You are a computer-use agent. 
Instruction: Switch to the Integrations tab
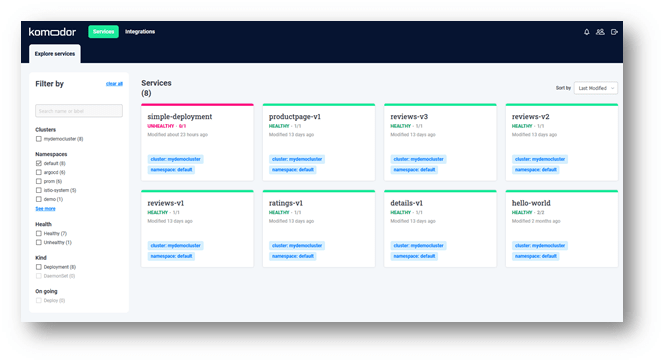[140, 32]
